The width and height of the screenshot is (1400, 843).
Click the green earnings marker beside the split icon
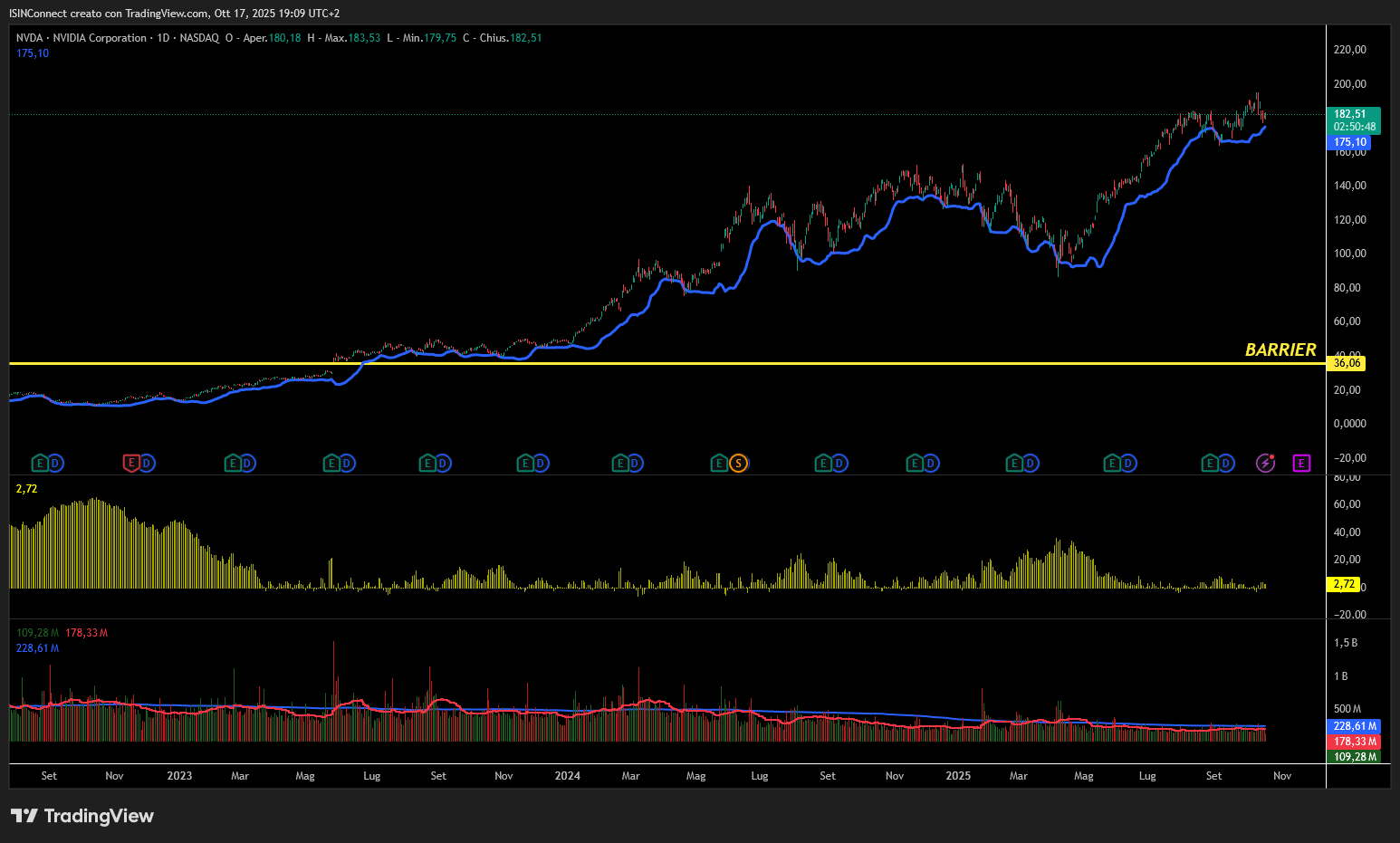(719, 464)
